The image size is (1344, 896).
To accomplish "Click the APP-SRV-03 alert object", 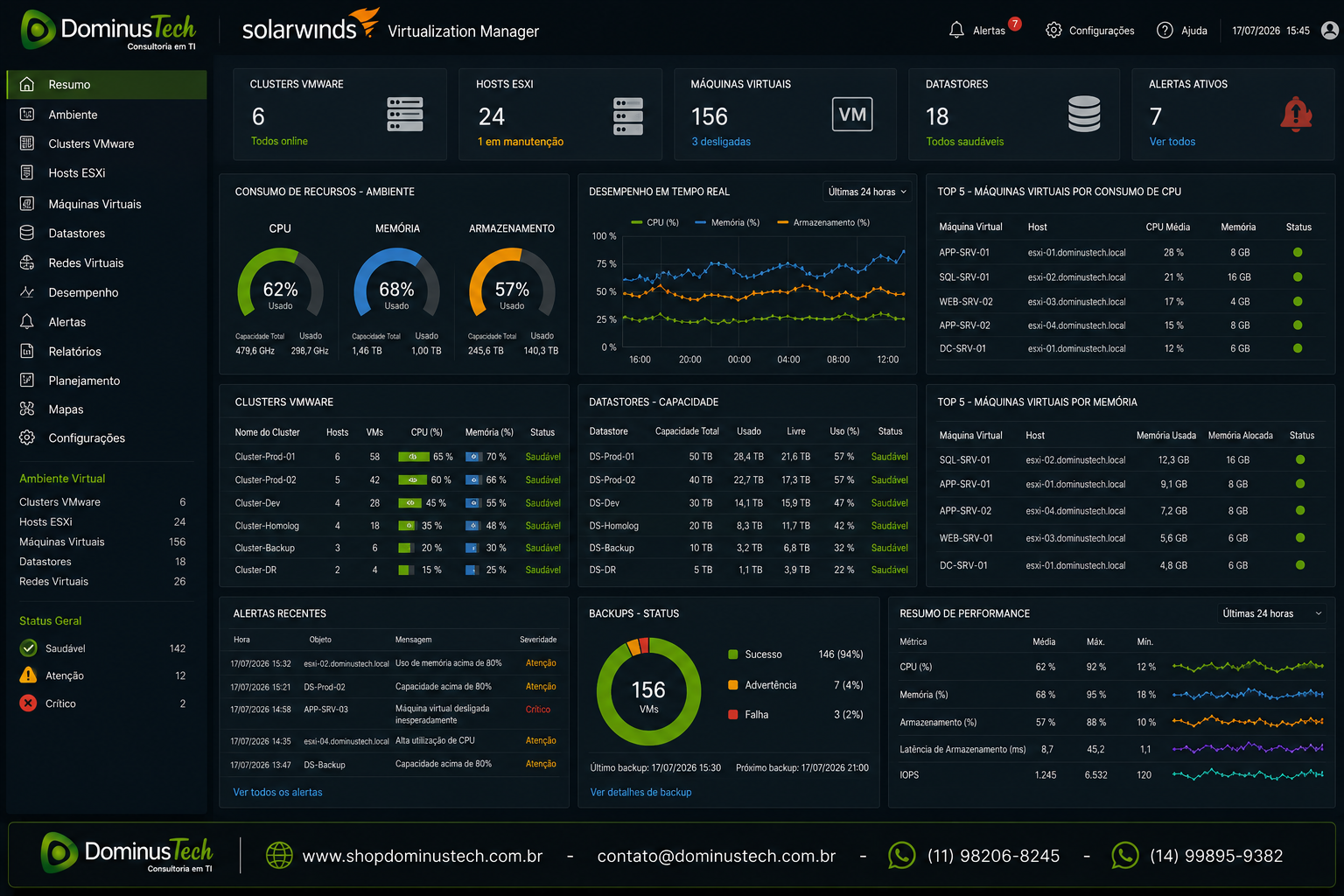I will tap(325, 710).
